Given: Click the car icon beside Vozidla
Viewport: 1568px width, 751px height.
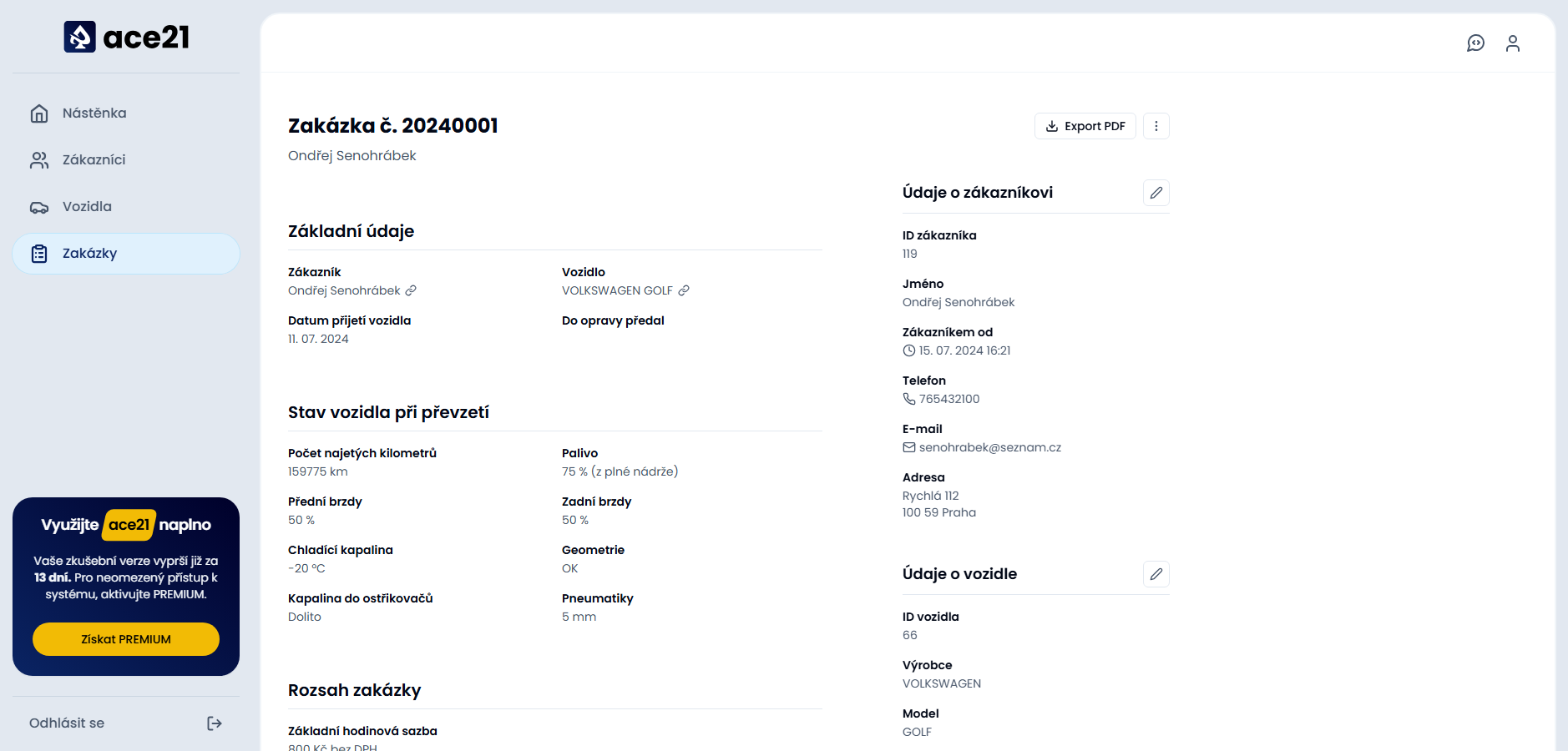Looking at the screenshot, I should click(39, 207).
